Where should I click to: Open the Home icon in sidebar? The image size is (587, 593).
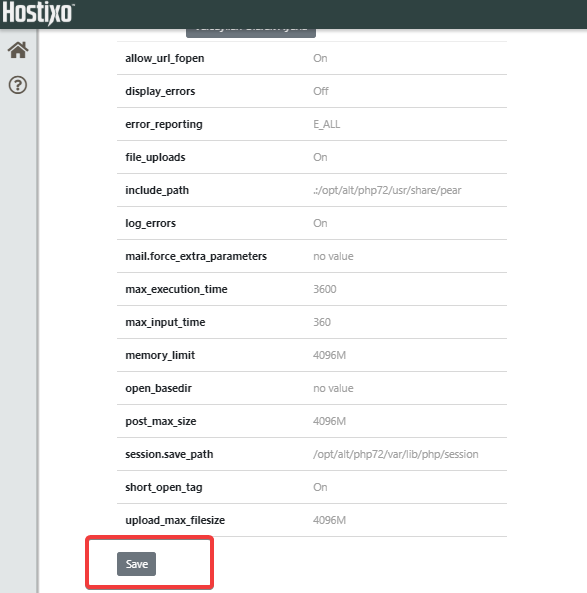[18, 50]
